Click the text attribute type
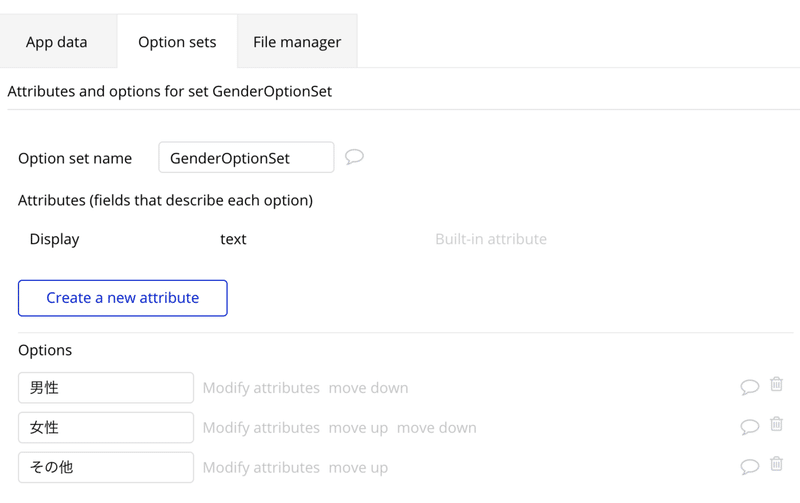 point(233,239)
